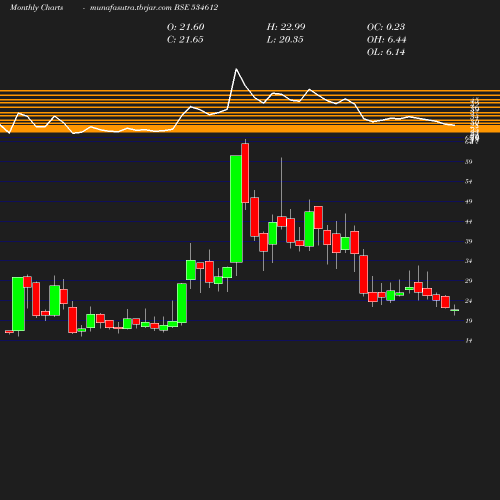The width and height of the screenshot is (500, 500).
Task: Click the tallest green candlestick in the chart
Action: [236, 209]
